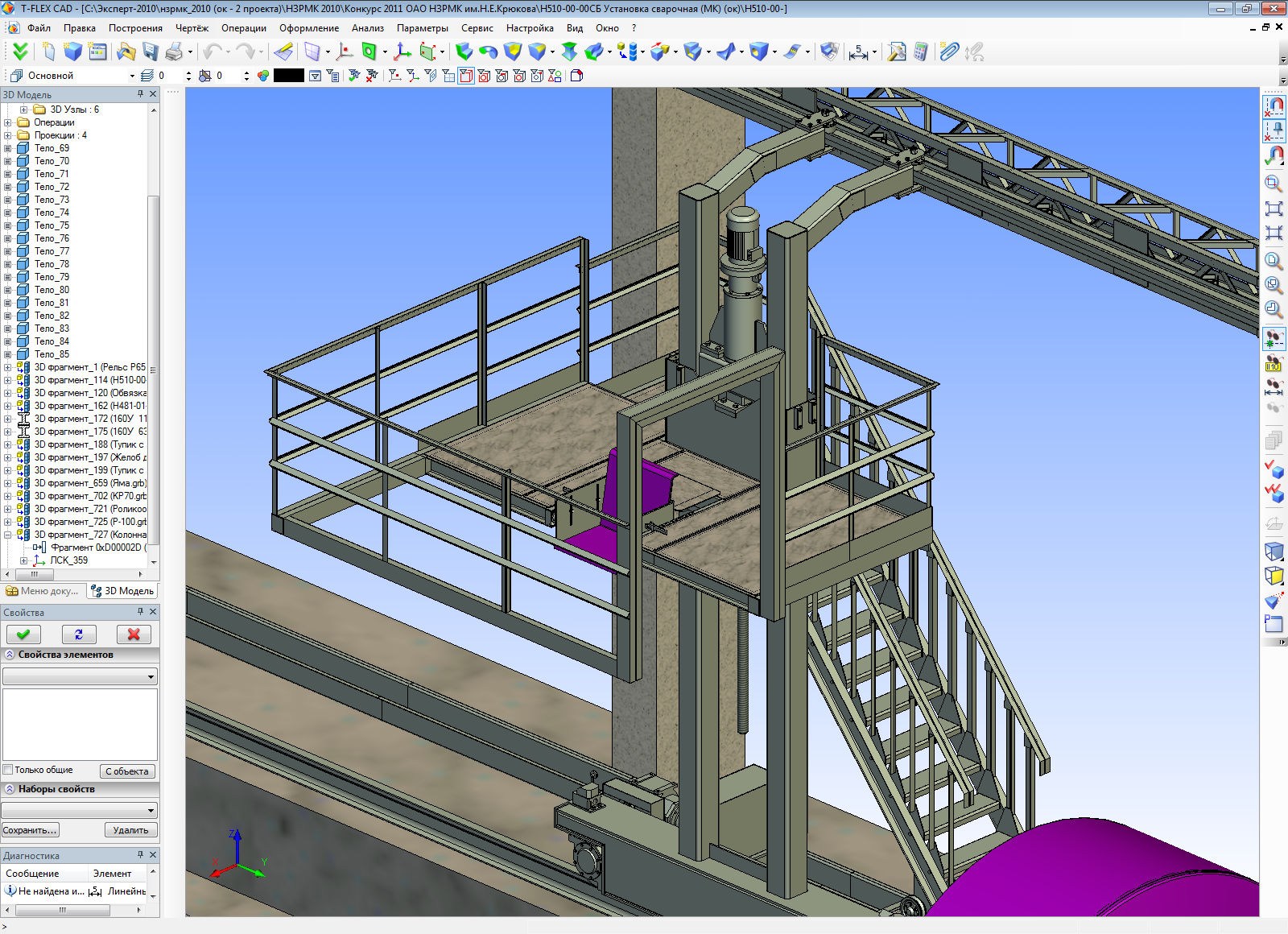1288x934 pixels.
Task: Click the green check confirm button in Свойства
Action: [x=23, y=634]
